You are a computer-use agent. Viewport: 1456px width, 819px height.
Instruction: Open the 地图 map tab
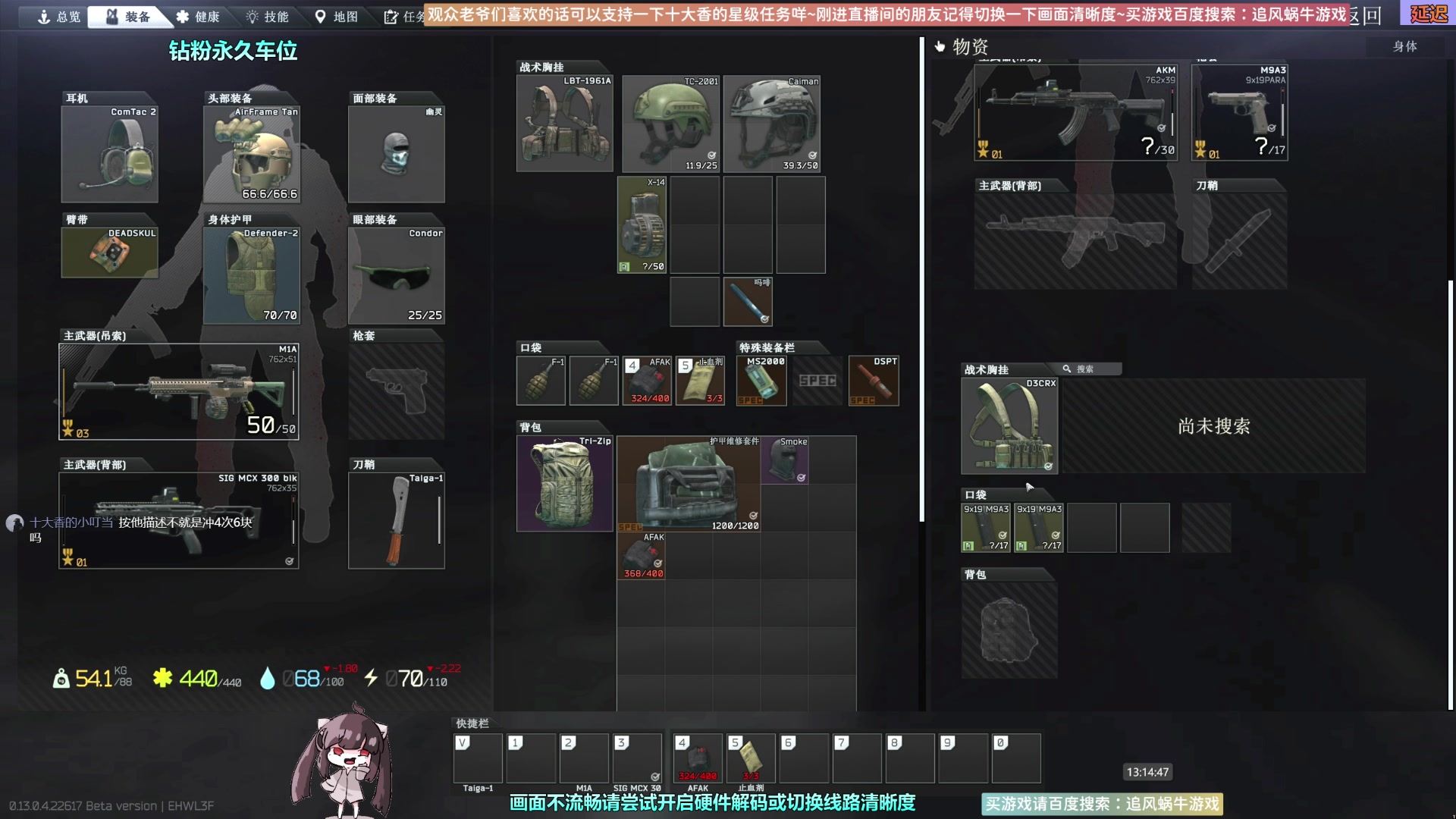336,16
